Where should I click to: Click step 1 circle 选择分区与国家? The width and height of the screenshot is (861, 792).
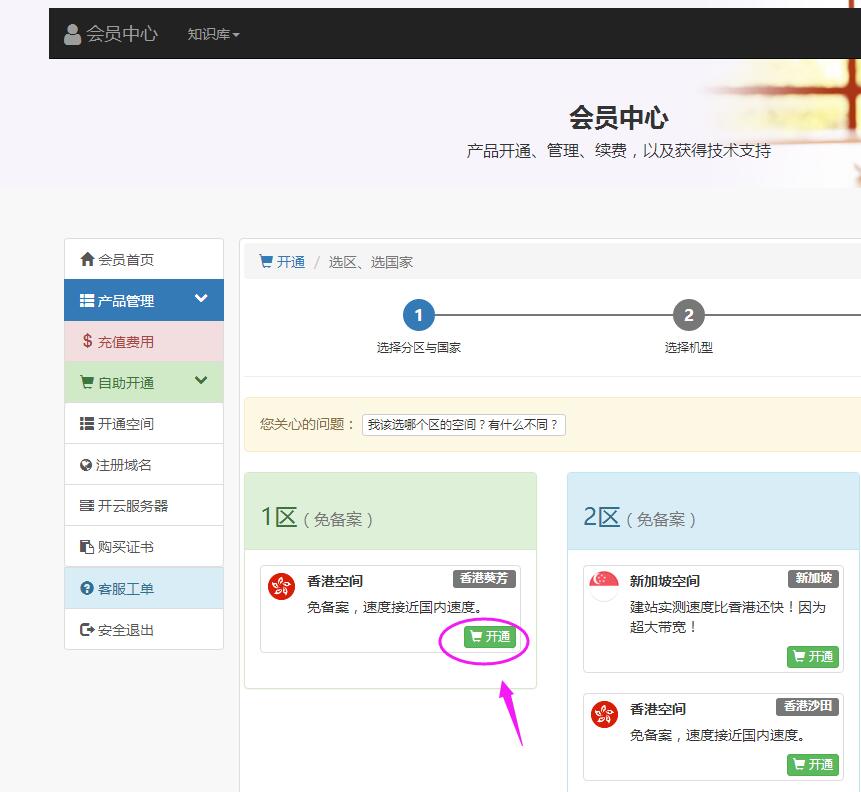pyautogui.click(x=418, y=315)
